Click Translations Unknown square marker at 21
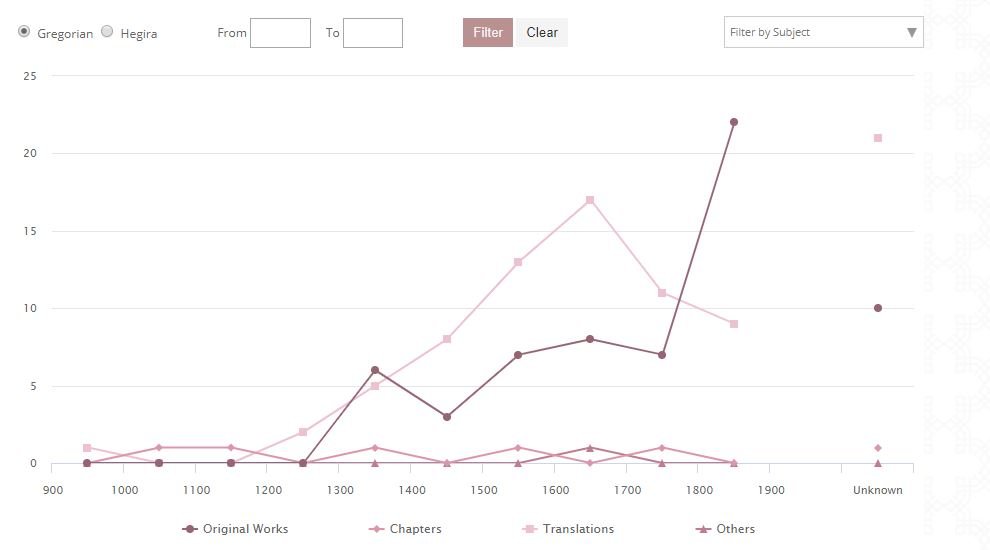Viewport: 990px width, 550px height. point(878,138)
